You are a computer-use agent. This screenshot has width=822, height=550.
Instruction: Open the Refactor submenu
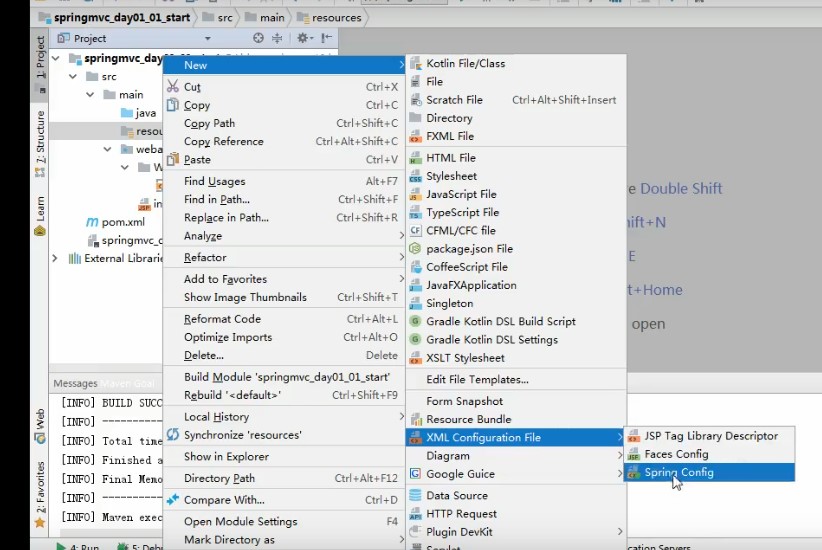coord(284,257)
